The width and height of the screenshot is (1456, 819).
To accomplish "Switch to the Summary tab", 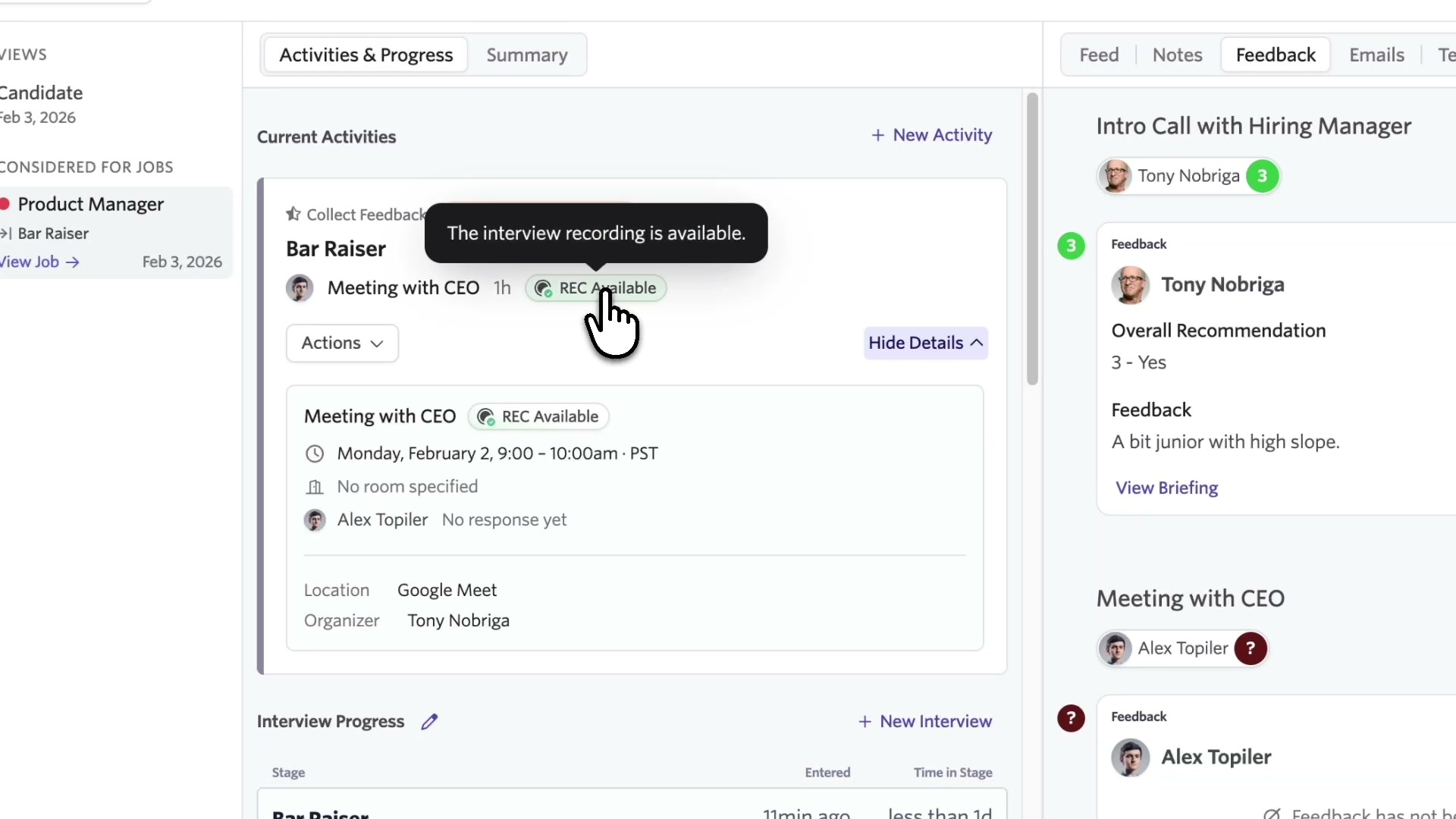I will pyautogui.click(x=526, y=55).
